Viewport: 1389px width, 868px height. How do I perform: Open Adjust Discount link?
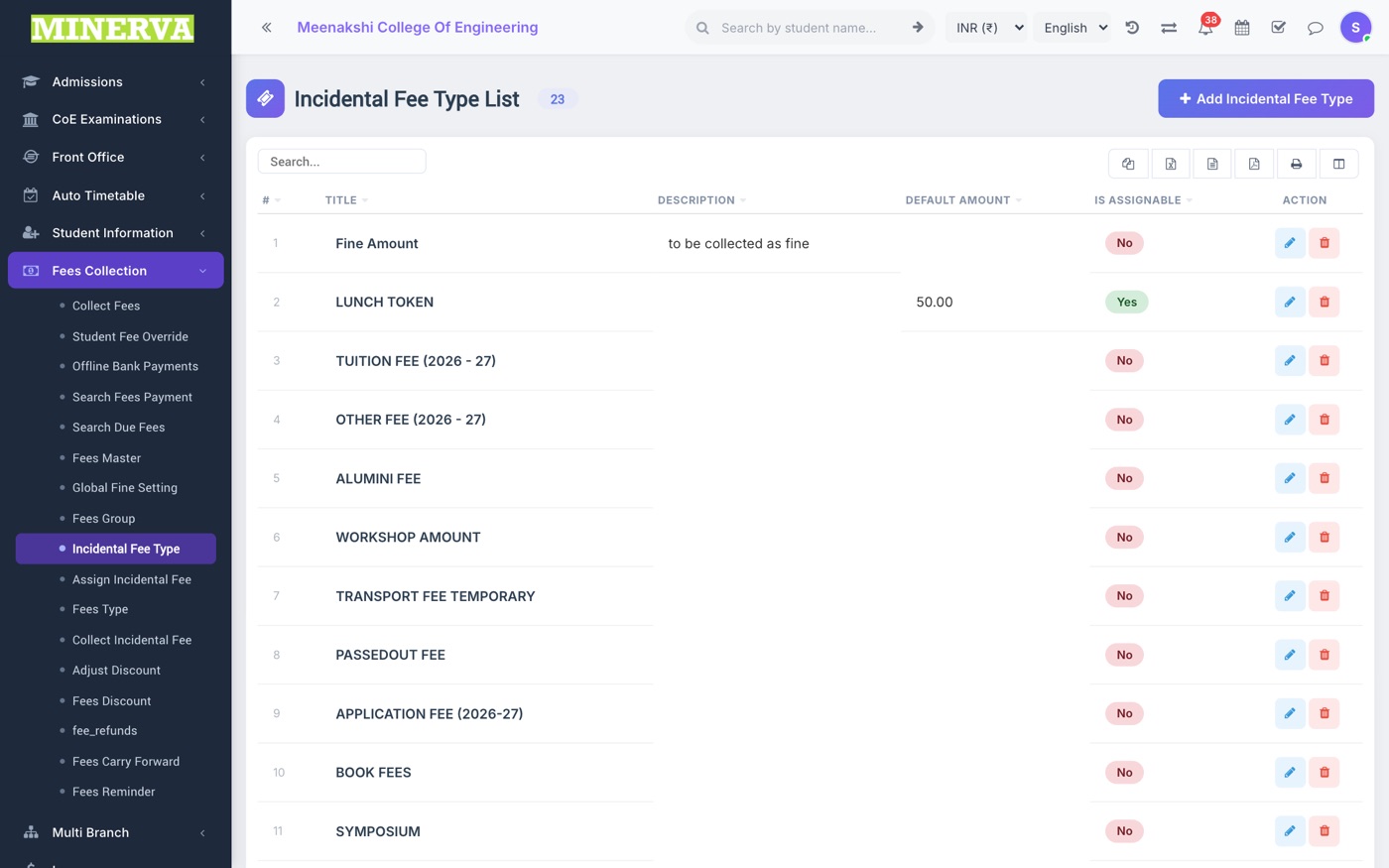[x=116, y=671]
